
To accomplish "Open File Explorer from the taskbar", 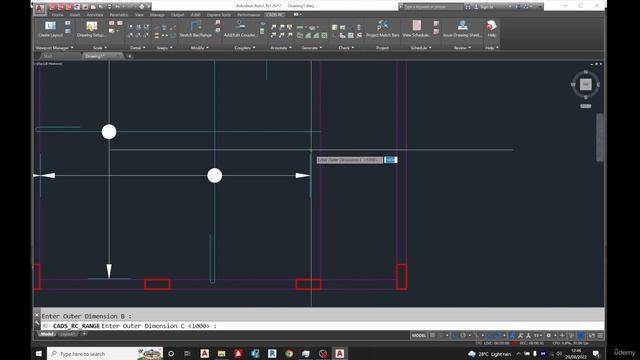I will pyautogui.click(x=221, y=353).
